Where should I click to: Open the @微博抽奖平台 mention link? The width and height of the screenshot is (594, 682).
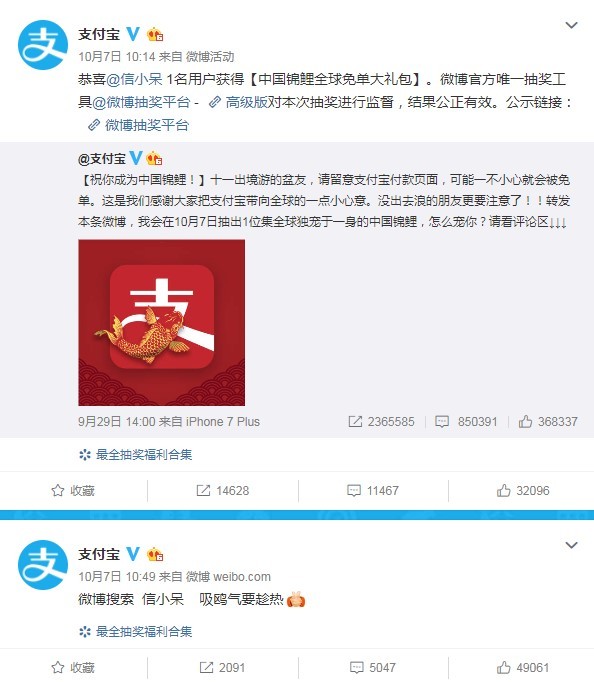141,102
